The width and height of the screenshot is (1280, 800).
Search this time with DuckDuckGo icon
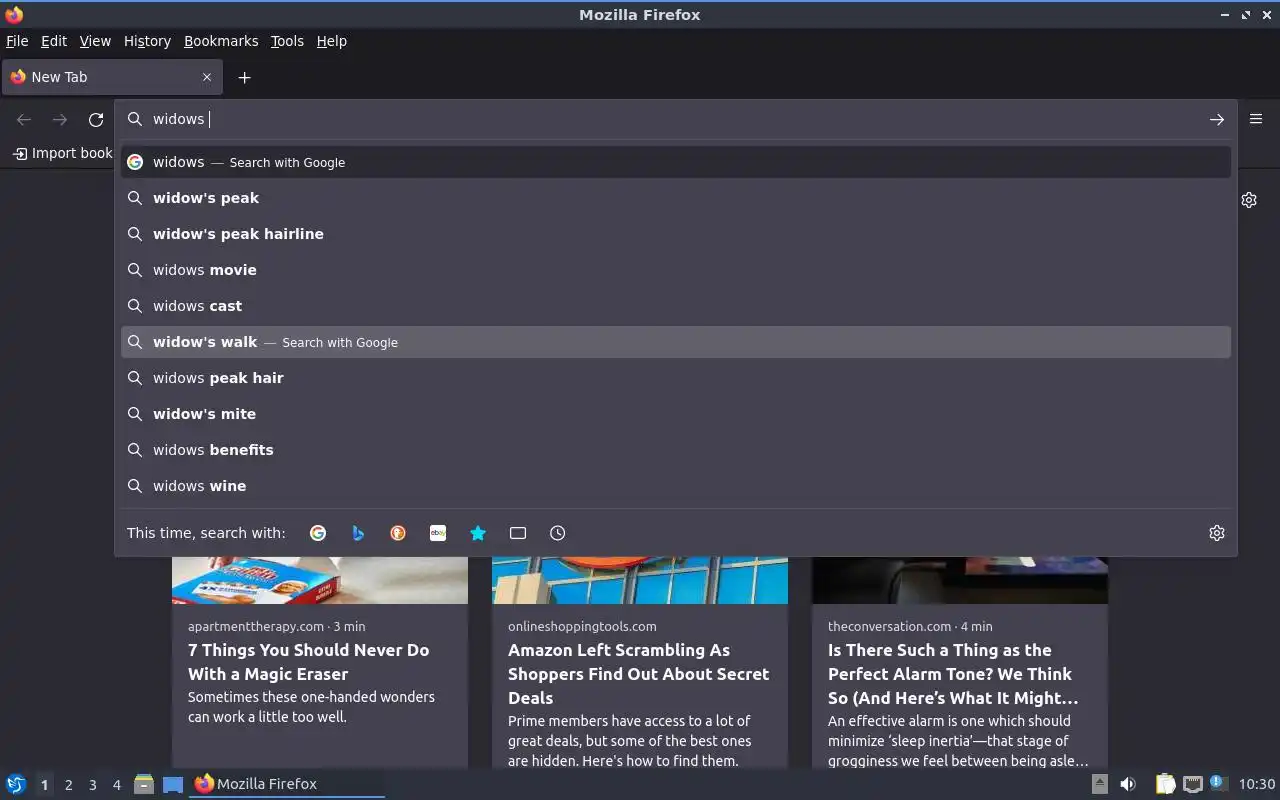(x=398, y=533)
